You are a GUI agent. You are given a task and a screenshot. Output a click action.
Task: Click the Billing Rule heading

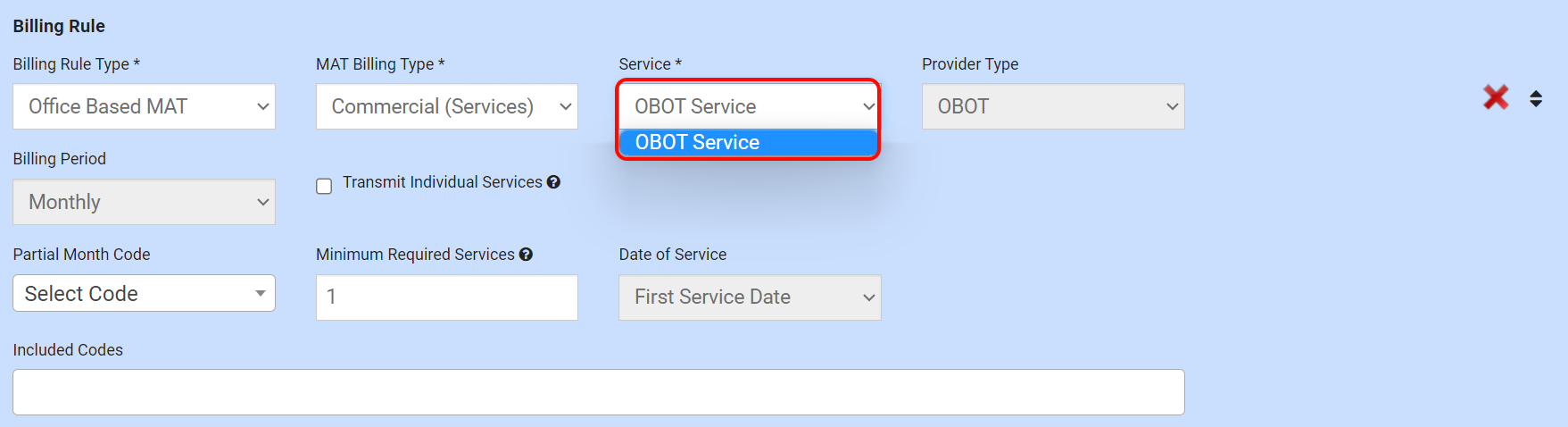point(59,26)
